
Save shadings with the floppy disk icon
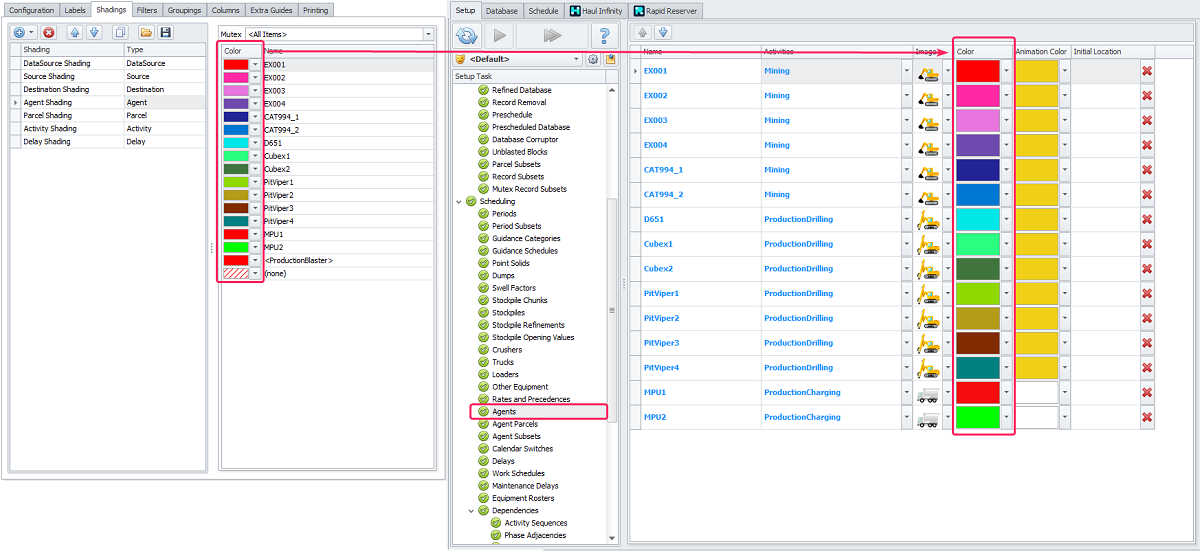[166, 33]
